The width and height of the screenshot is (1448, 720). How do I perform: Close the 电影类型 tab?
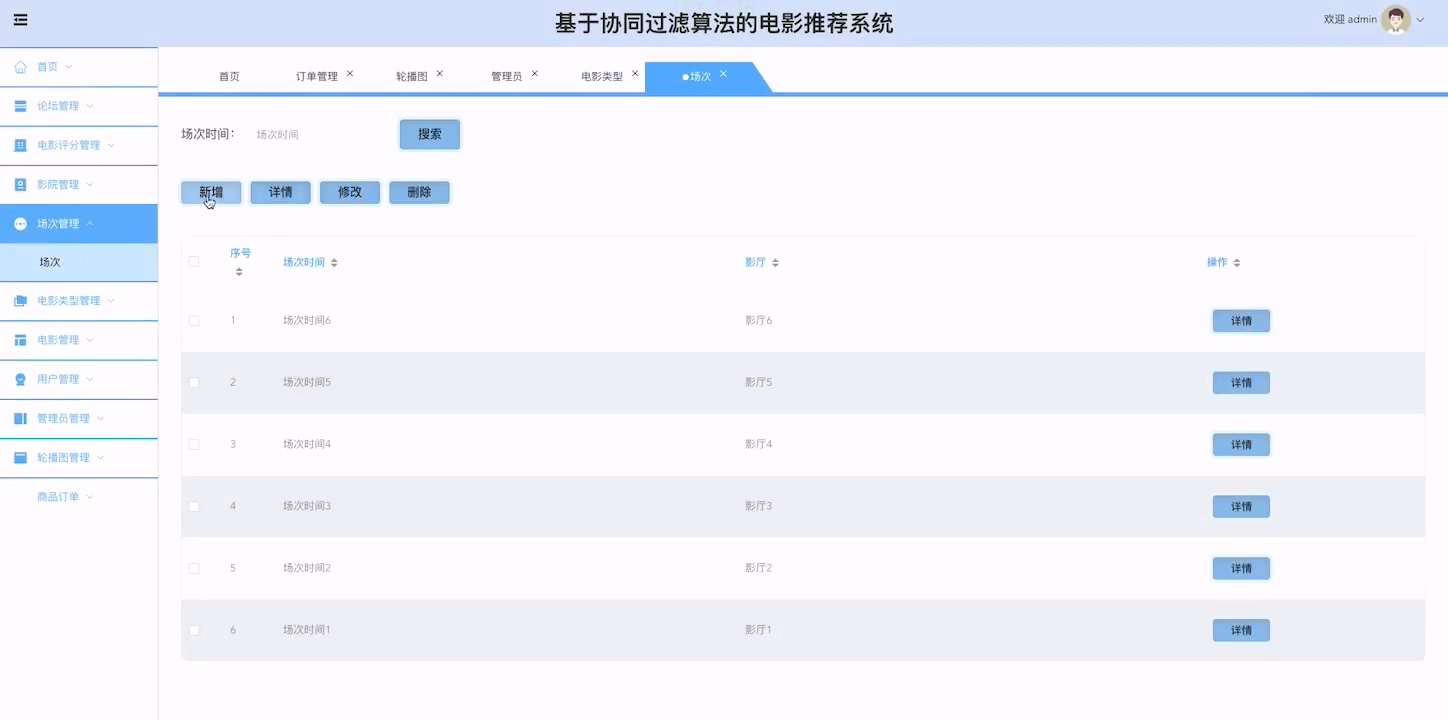coord(635,73)
